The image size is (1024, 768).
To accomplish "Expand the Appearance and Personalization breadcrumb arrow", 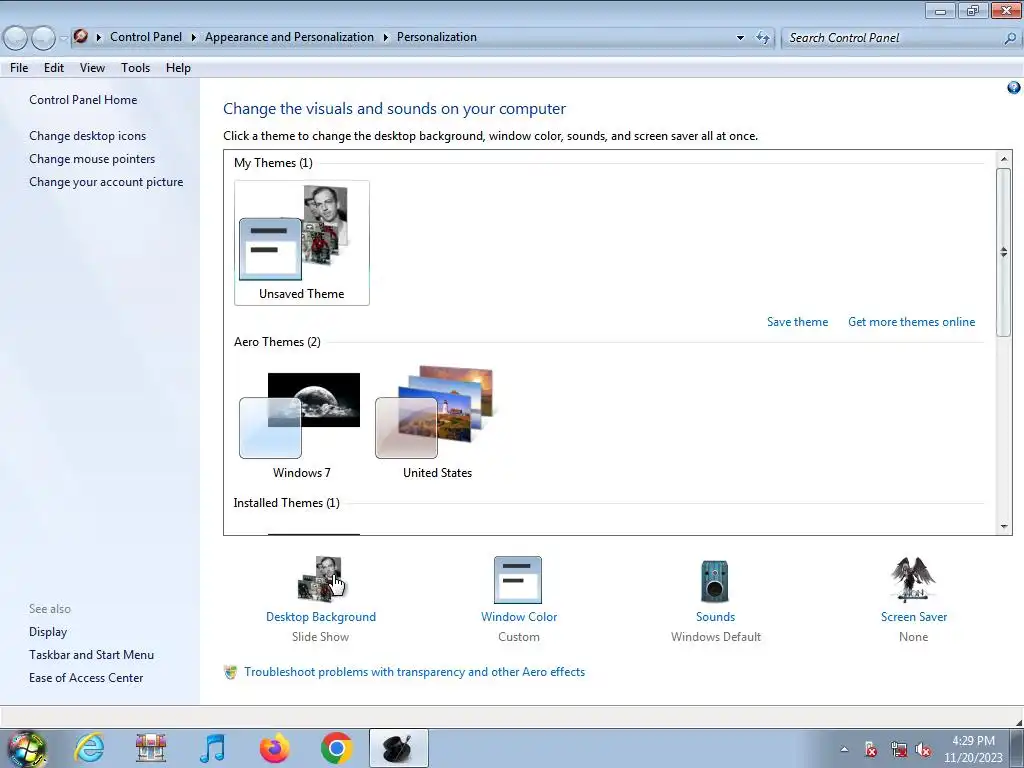I will click(x=385, y=37).
